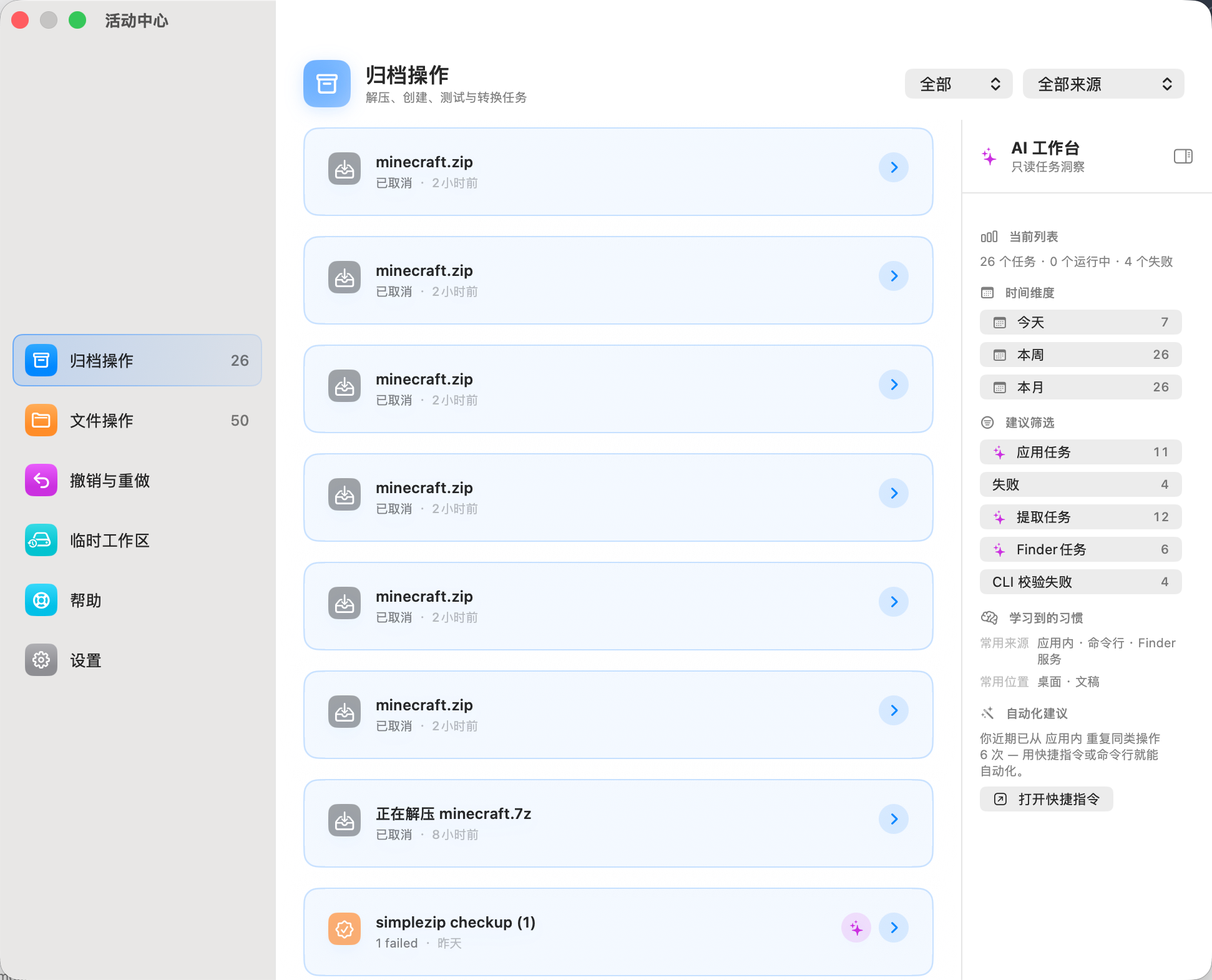Viewport: 1212px width, 980px height.
Task: Click extract icon of sixth minecraft.zip row
Action: 345,712
